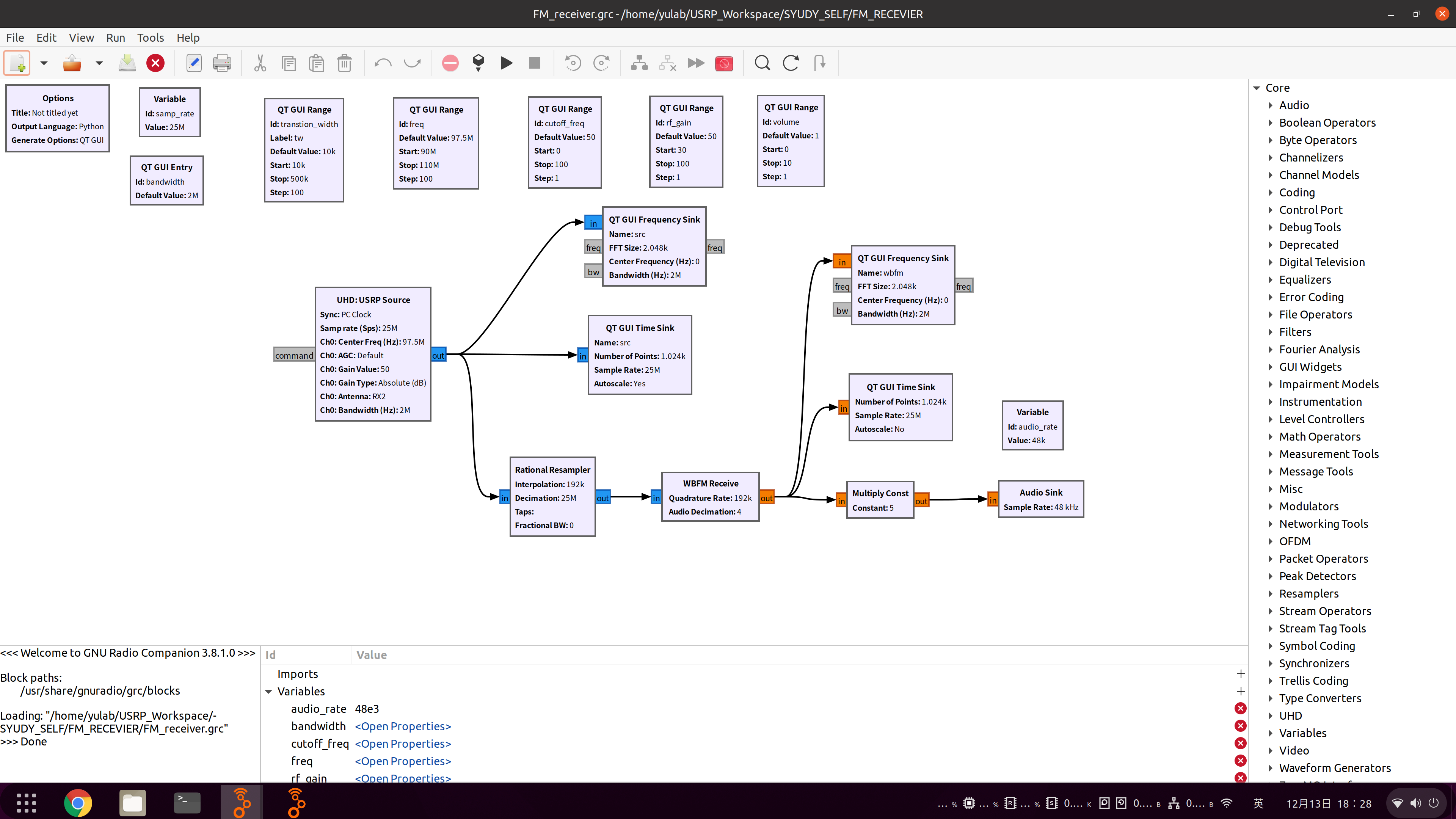The height and width of the screenshot is (819, 1456).
Task: Toggle the red hide-disabled-blocks icon
Action: tap(723, 63)
